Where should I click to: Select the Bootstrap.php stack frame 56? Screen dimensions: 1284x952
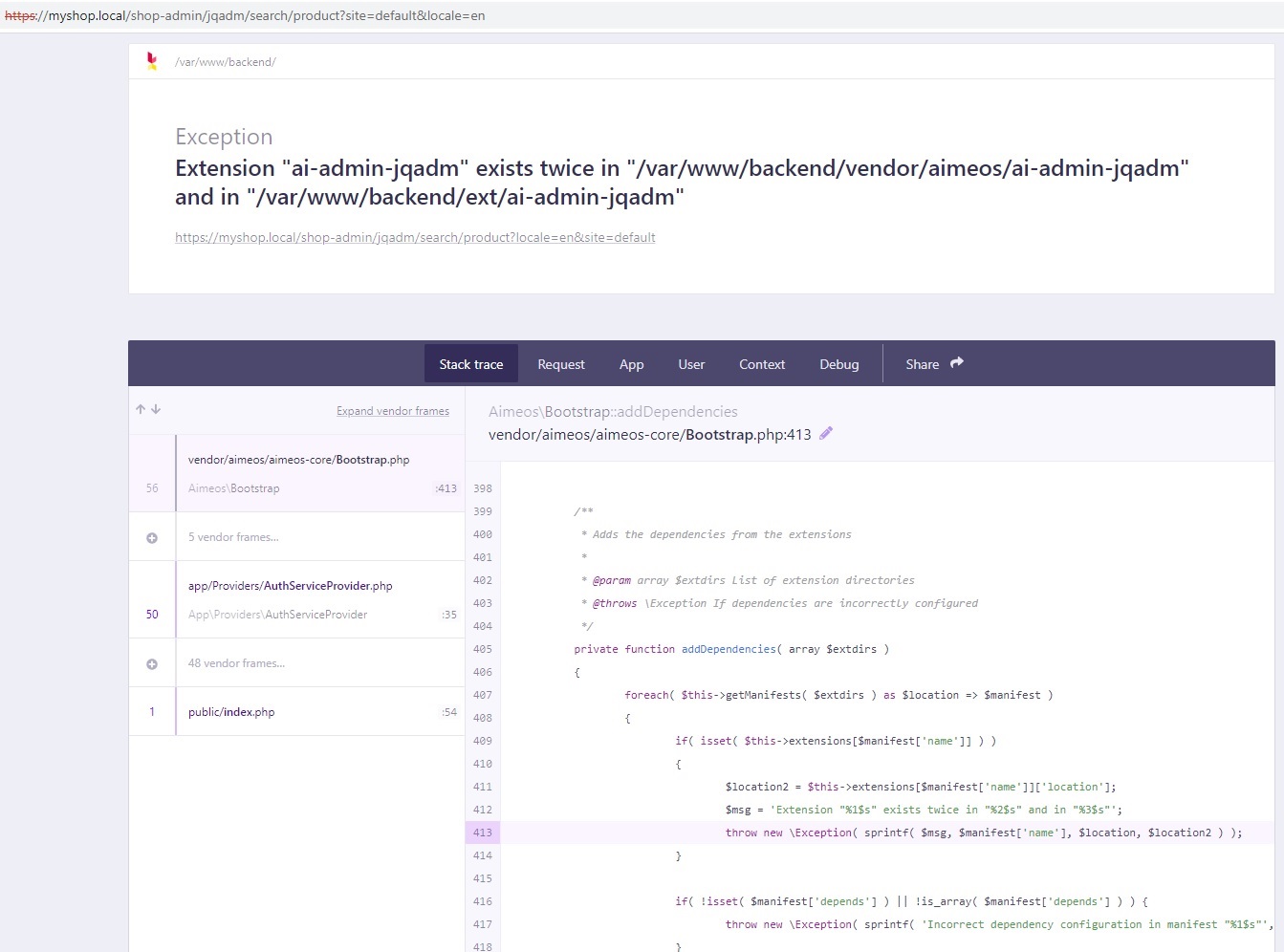coord(296,473)
